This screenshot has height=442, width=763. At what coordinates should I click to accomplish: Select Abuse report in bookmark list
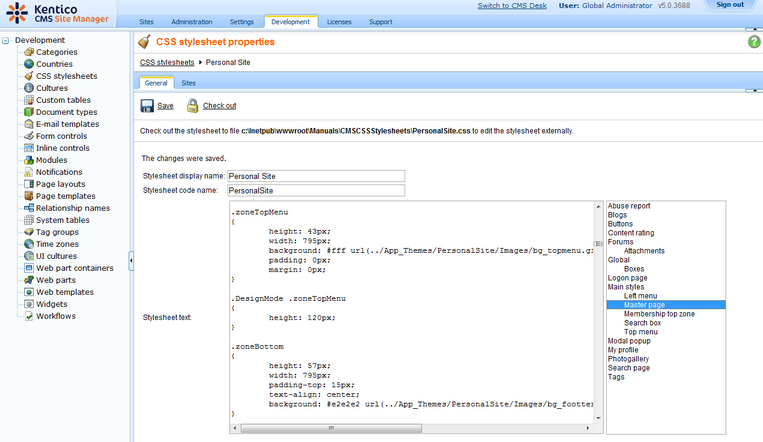tap(629, 206)
